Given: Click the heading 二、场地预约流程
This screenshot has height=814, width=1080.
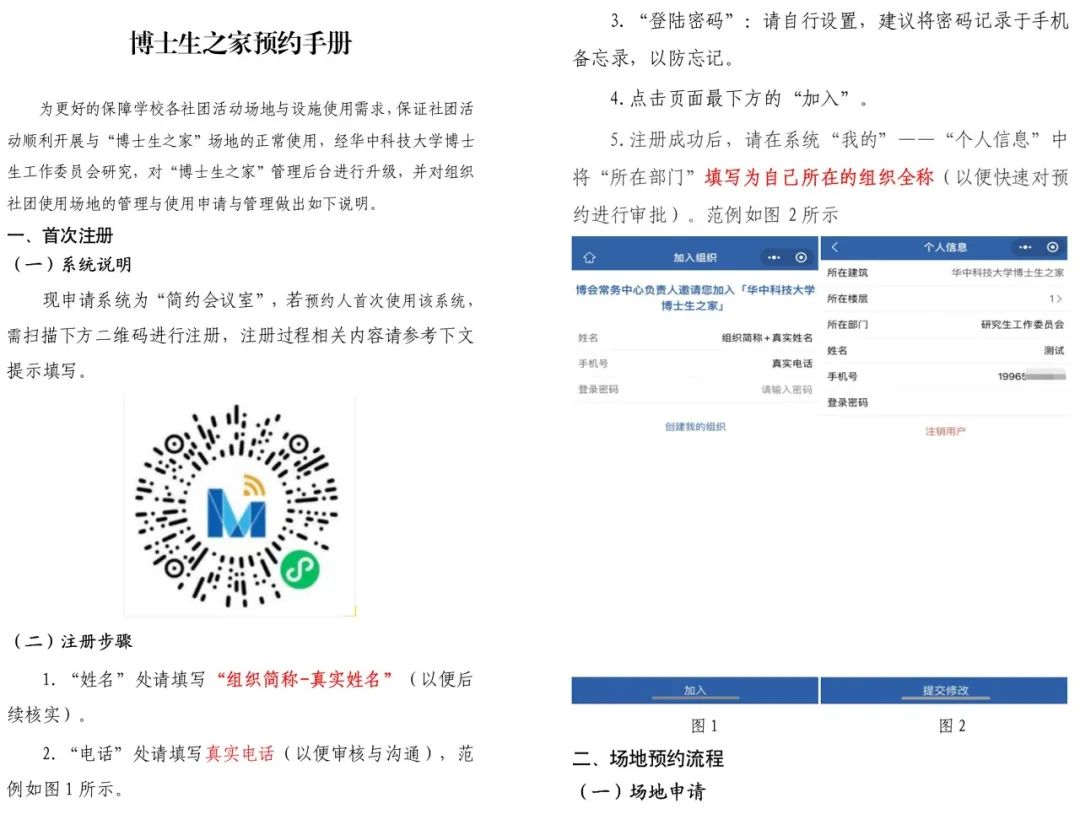Looking at the screenshot, I should coord(648,758).
